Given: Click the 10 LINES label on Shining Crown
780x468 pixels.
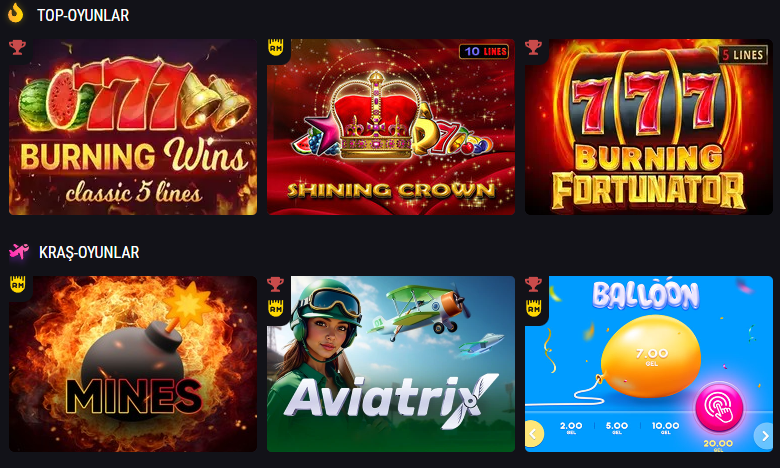Looking at the screenshot, I should (x=484, y=51).
